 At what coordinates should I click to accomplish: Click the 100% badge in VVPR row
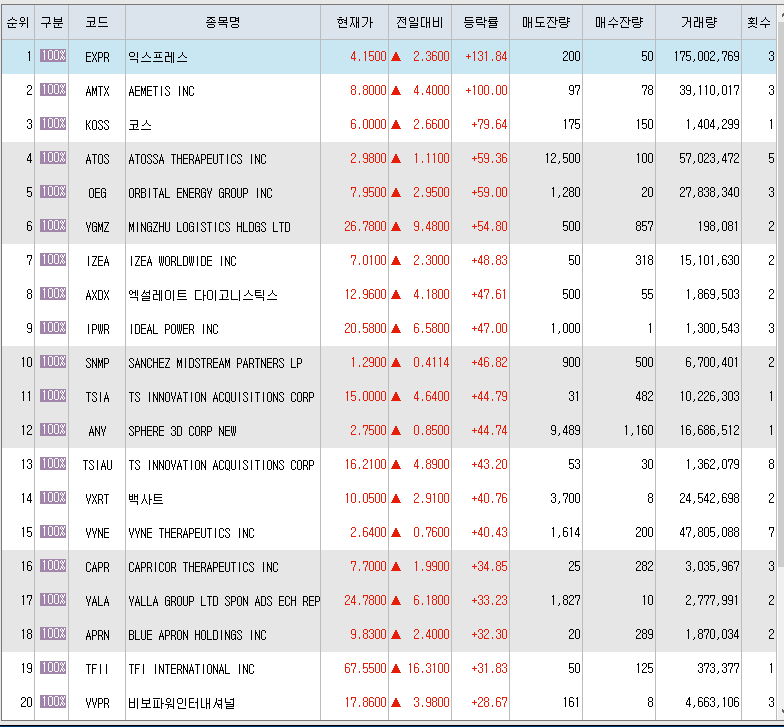click(x=53, y=702)
